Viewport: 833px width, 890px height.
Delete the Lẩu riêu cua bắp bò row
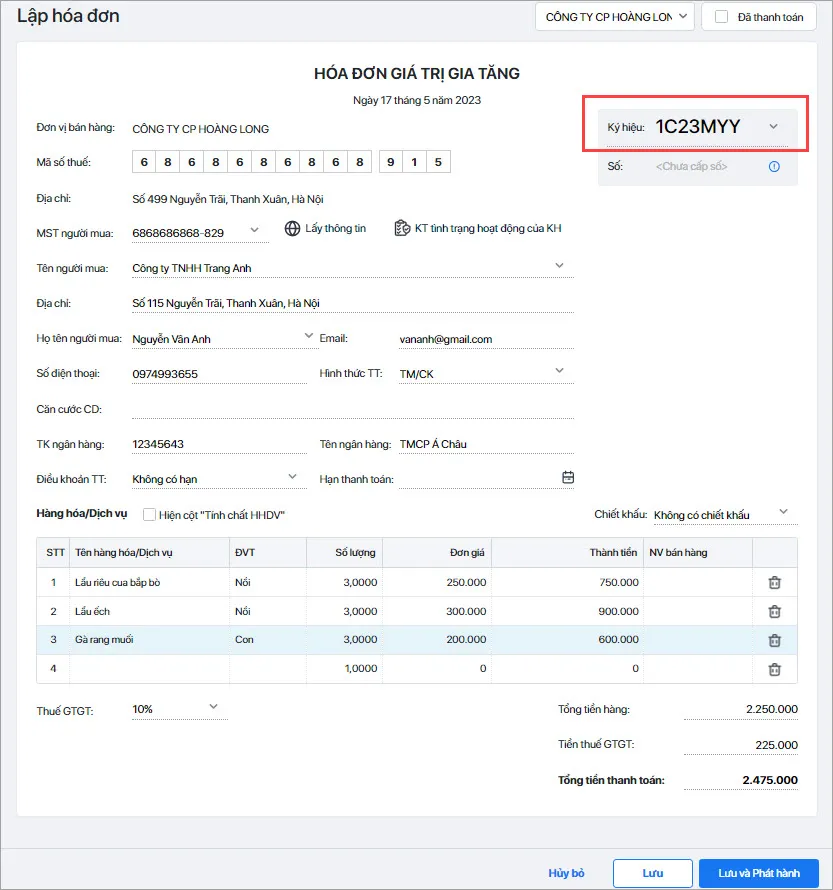coord(774,582)
